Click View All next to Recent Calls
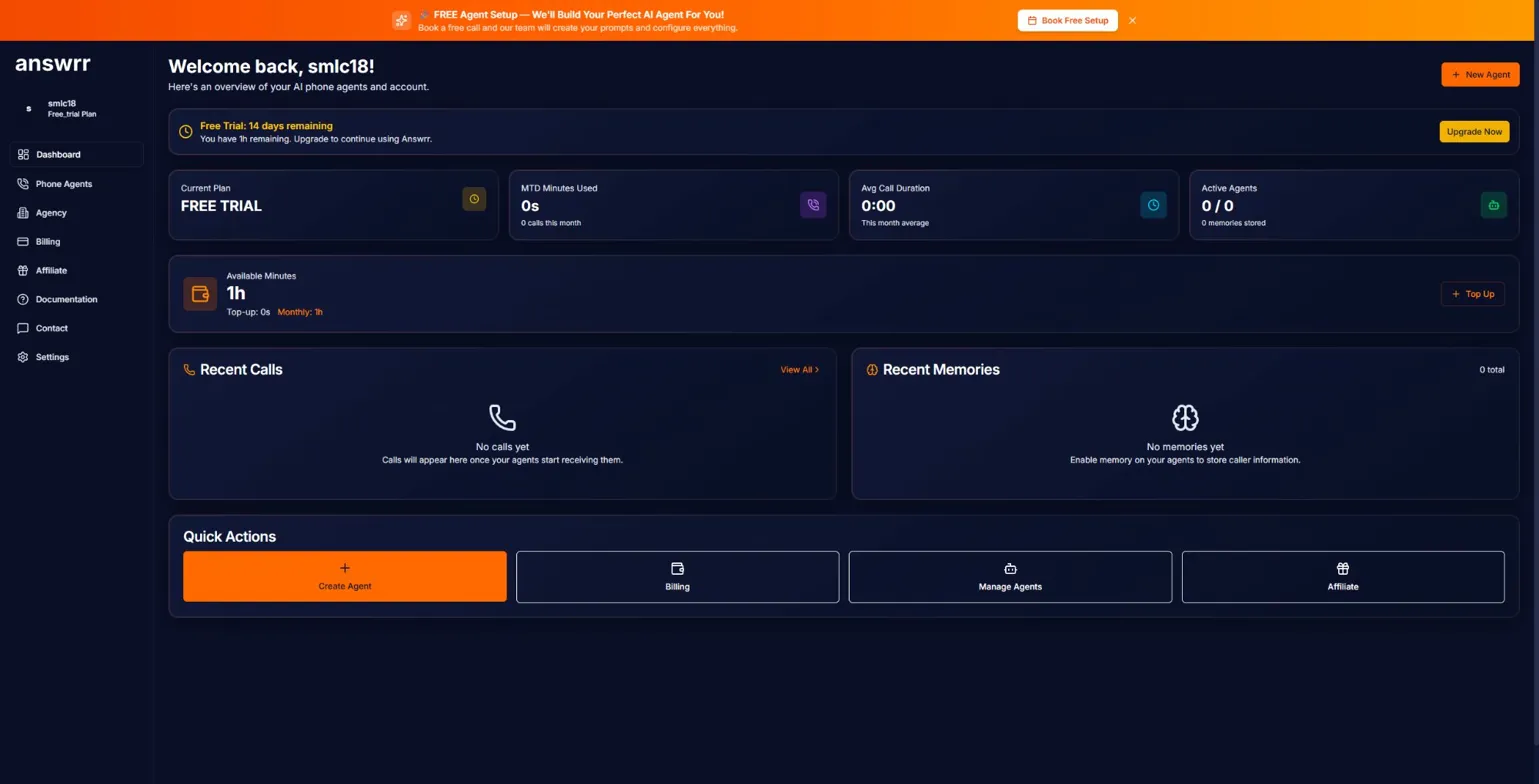Screen dimensions: 1539x784 798,369
